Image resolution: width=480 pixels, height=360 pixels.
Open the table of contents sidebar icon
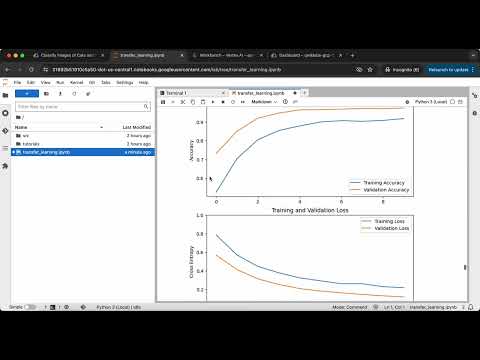(5, 148)
